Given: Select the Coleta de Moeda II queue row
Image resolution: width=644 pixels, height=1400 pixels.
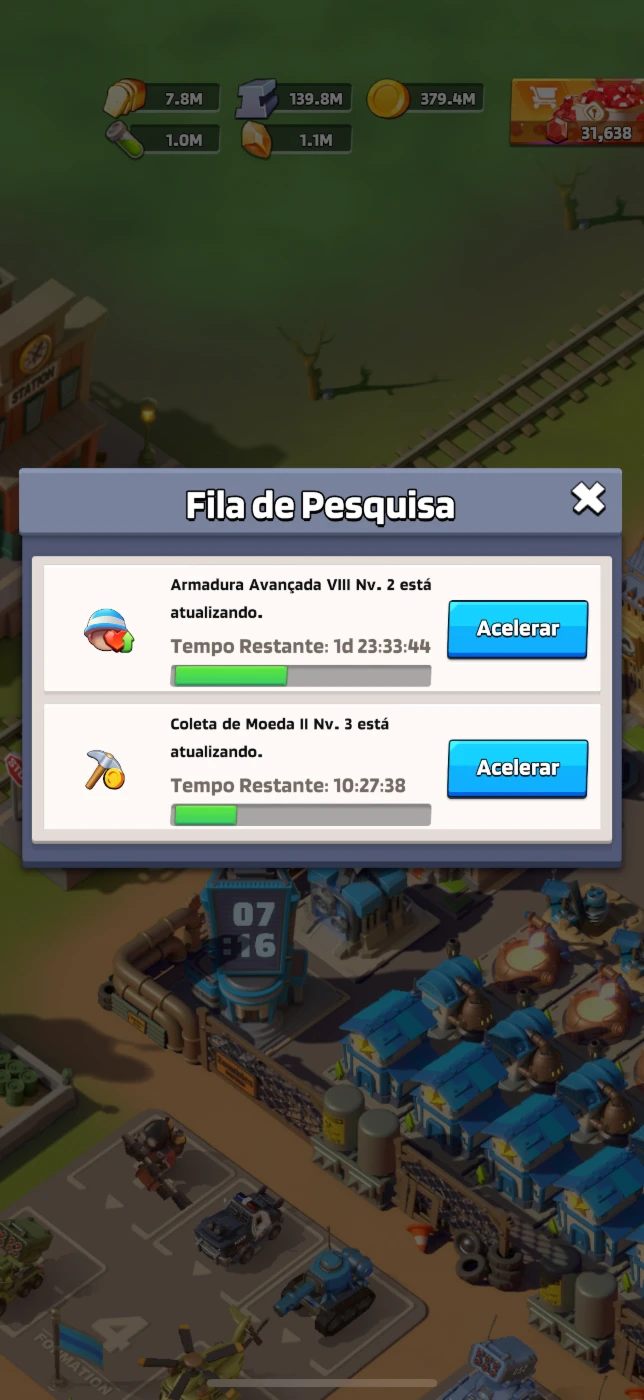Looking at the screenshot, I should pyautogui.click(x=321, y=767).
